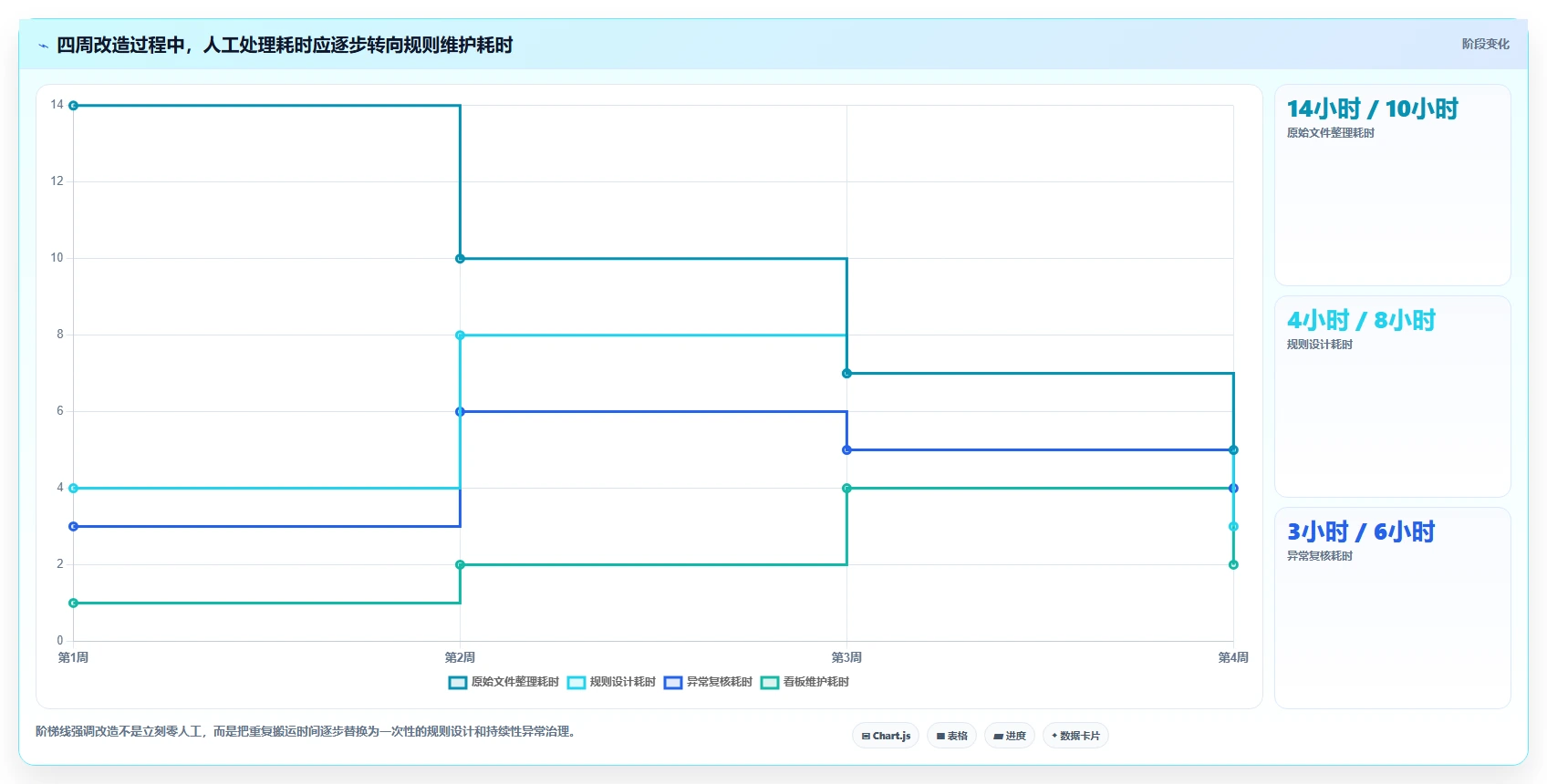The width and height of the screenshot is (1547, 784).
Task: Click the week 3 green data point at value 4
Action: coord(846,489)
